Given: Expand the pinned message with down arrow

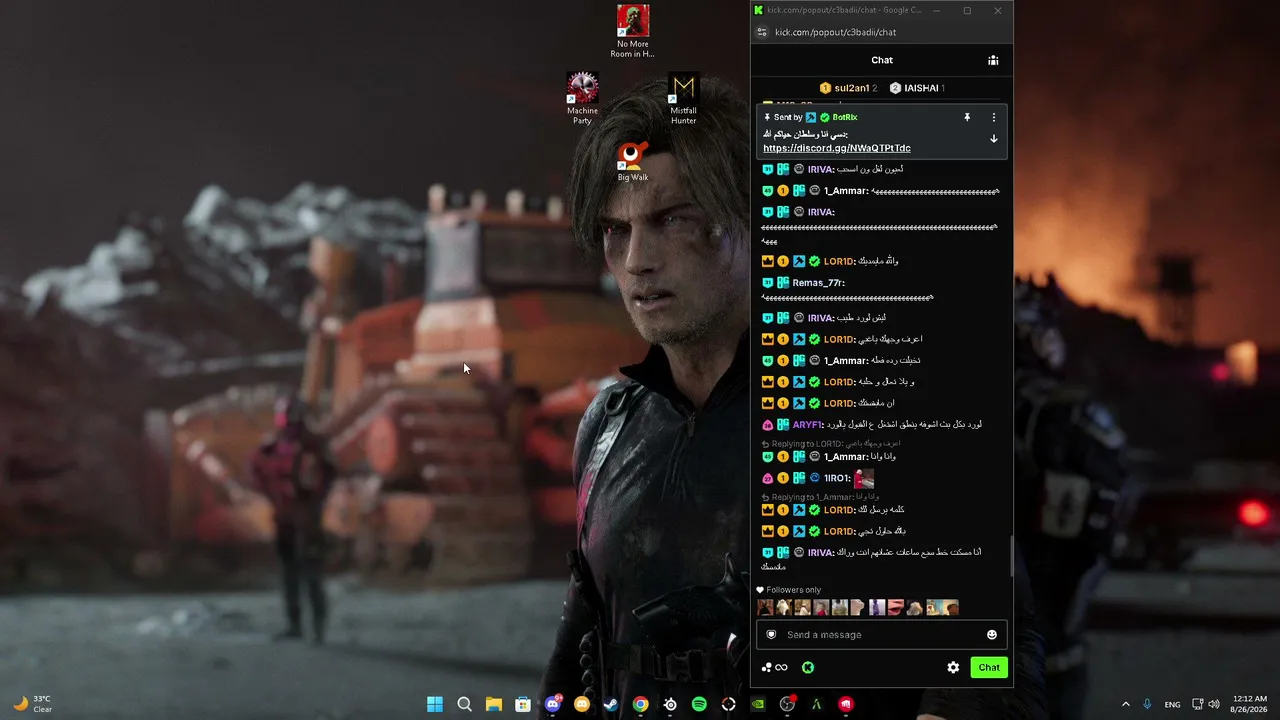Looking at the screenshot, I should 993,139.
